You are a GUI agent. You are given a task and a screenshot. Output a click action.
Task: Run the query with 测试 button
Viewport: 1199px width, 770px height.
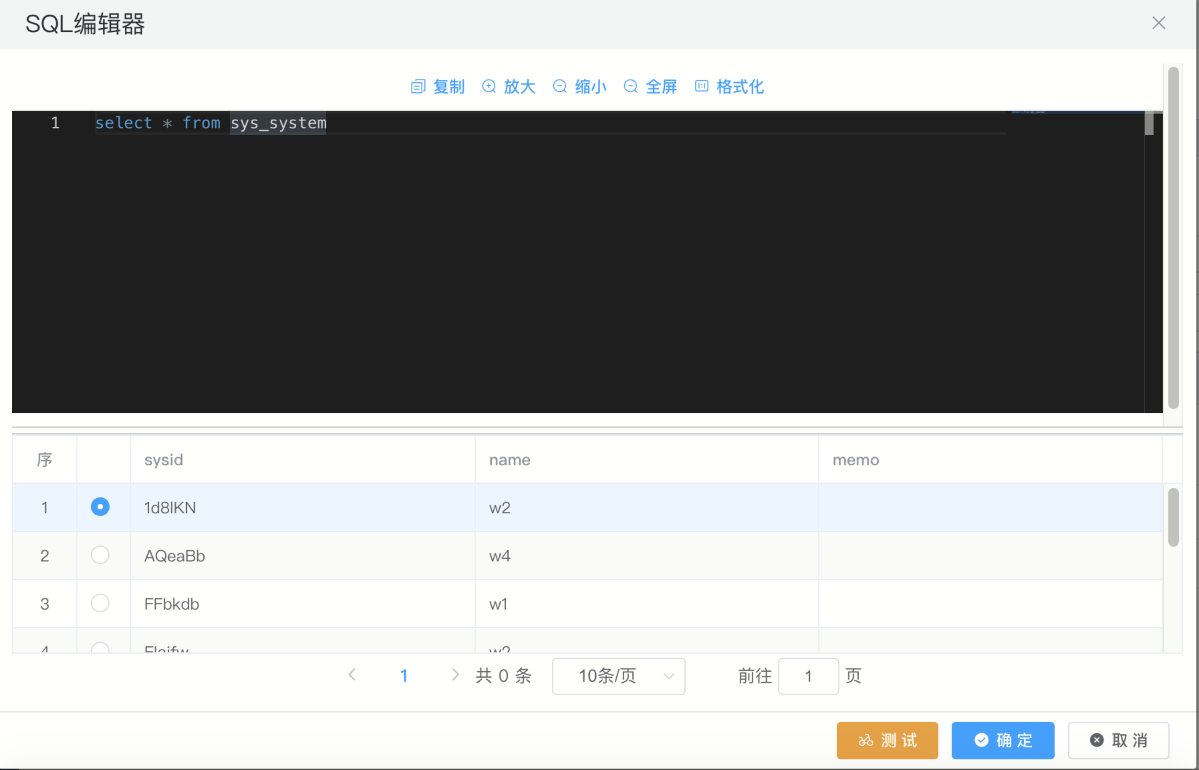(x=887, y=740)
